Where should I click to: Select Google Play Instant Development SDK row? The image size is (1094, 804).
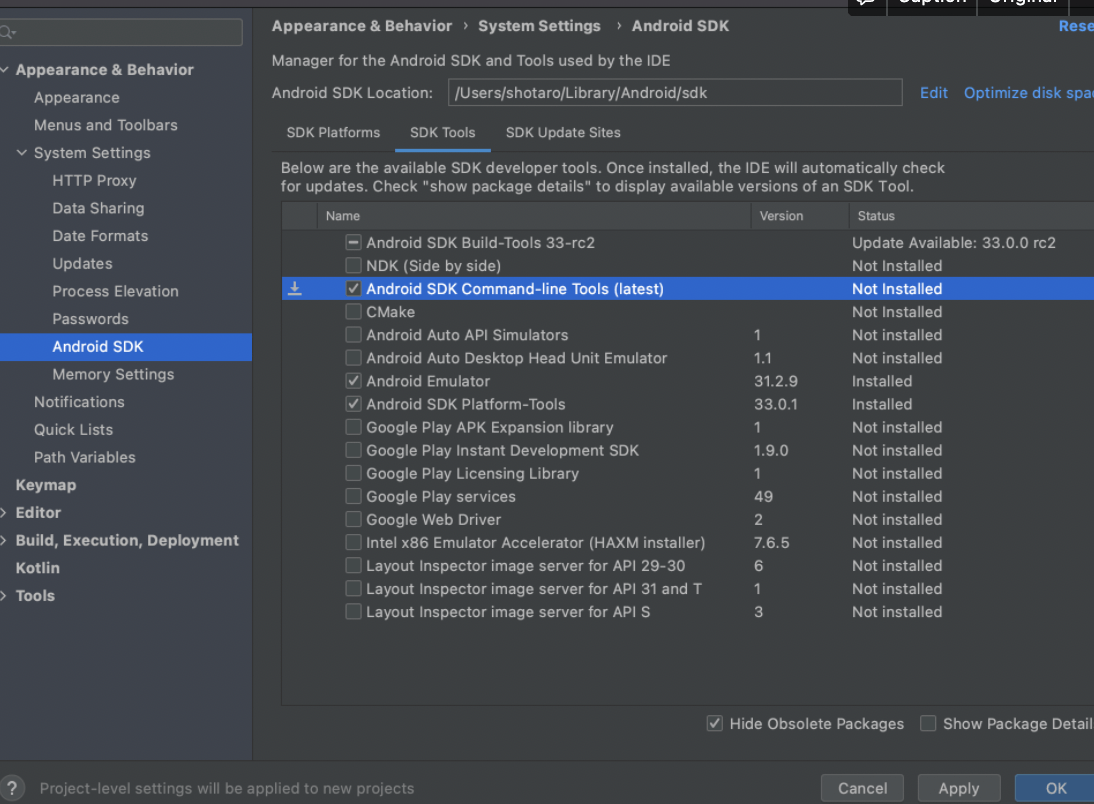click(688, 450)
